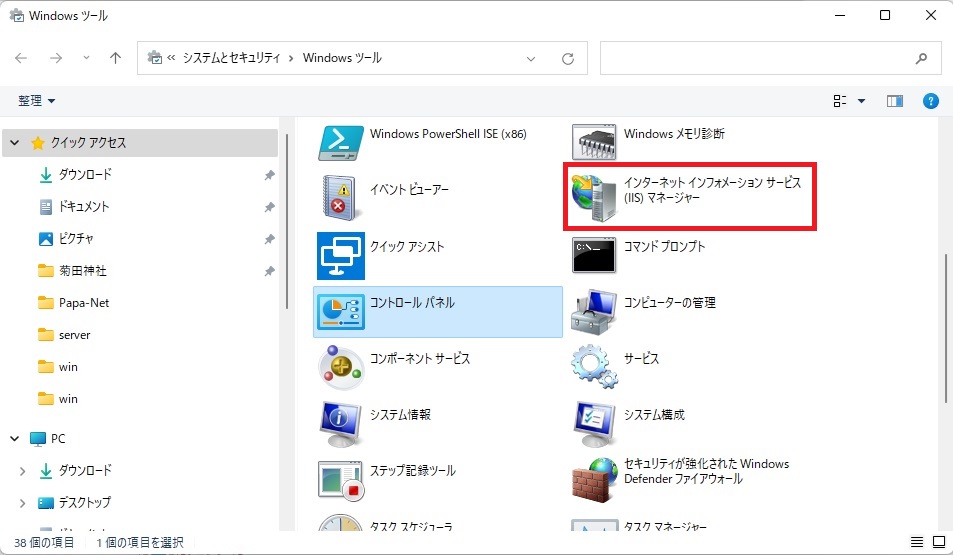Click システムとセキュリティ in the address bar

(x=232, y=58)
